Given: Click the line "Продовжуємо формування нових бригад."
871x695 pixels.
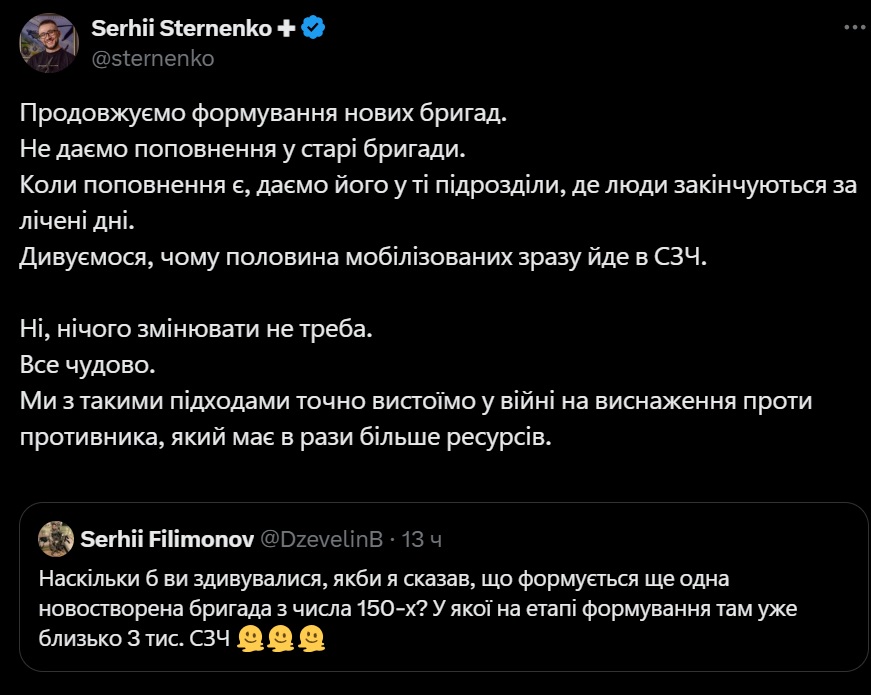Looking at the screenshot, I should tap(264, 113).
